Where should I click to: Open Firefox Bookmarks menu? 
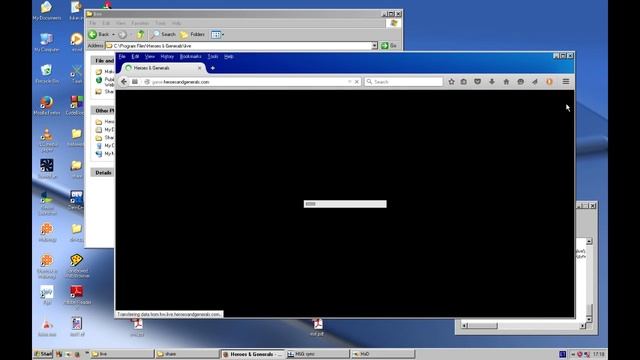click(x=190, y=56)
